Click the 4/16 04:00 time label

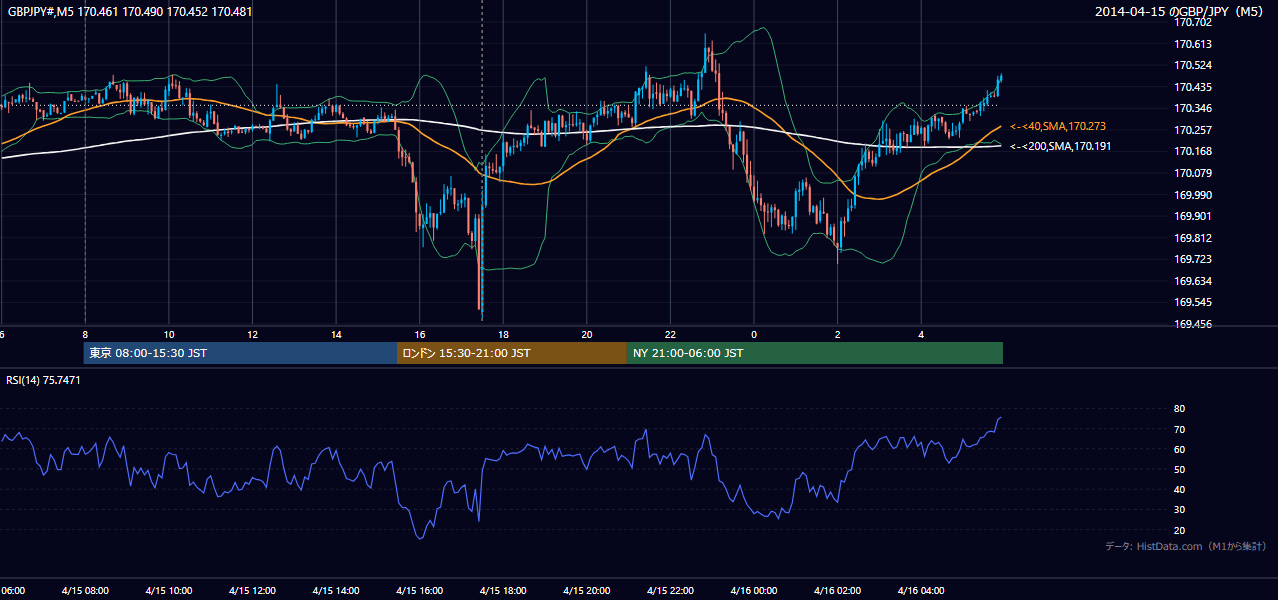point(922,591)
